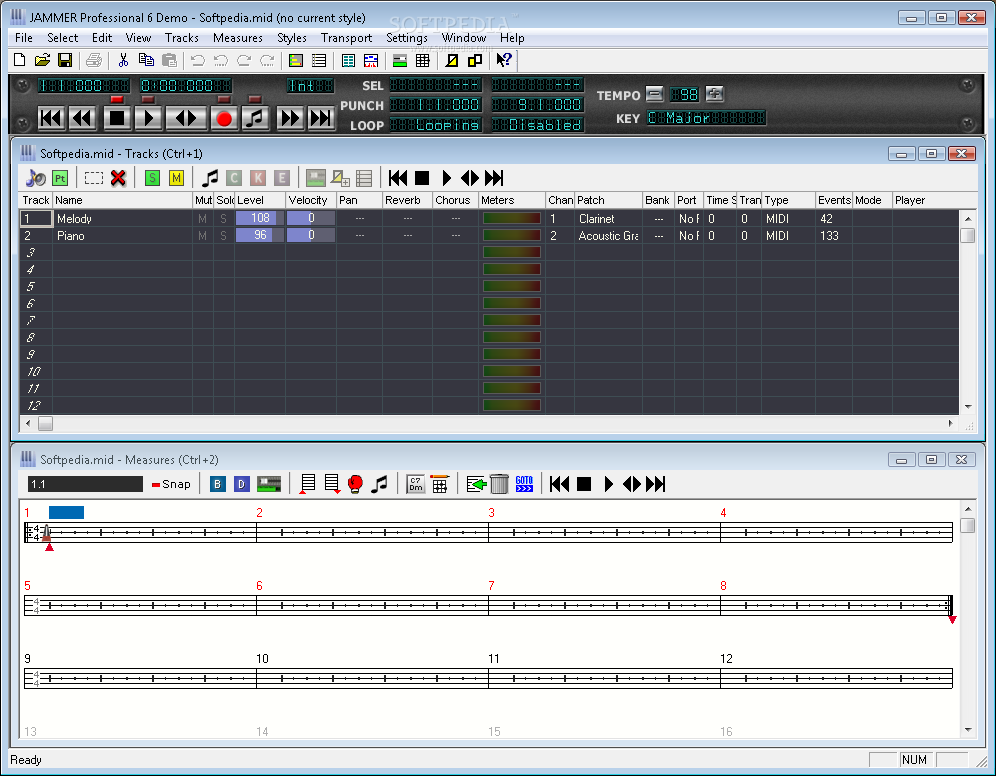Click the 1.1 position field in Measures window
Screen dimensions: 996x776
point(85,484)
